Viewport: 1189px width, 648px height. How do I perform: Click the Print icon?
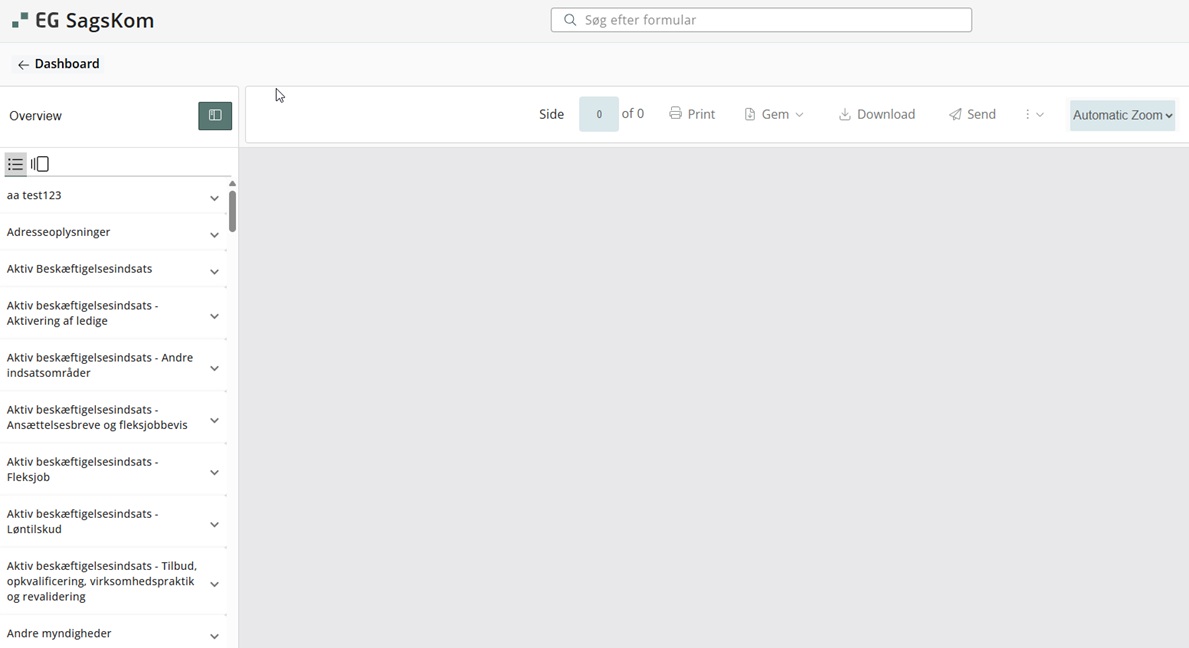point(676,114)
